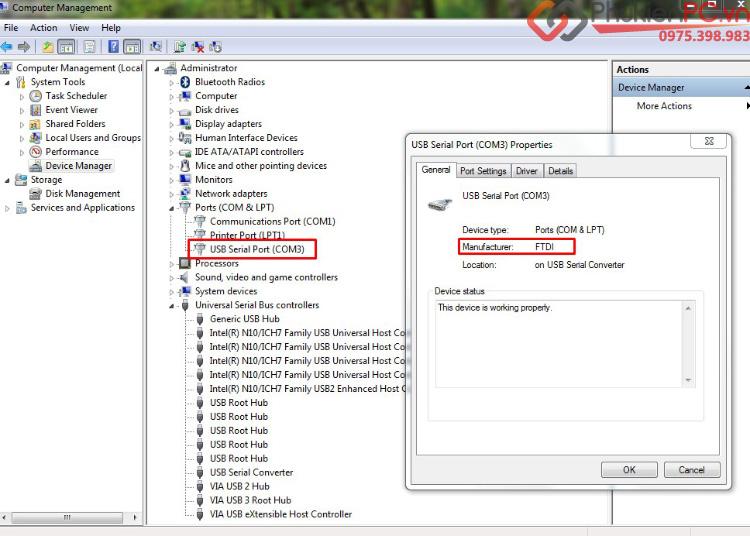Collapse the Ports (COM & LPT) node
Screen dimensions: 750x536
[172, 208]
